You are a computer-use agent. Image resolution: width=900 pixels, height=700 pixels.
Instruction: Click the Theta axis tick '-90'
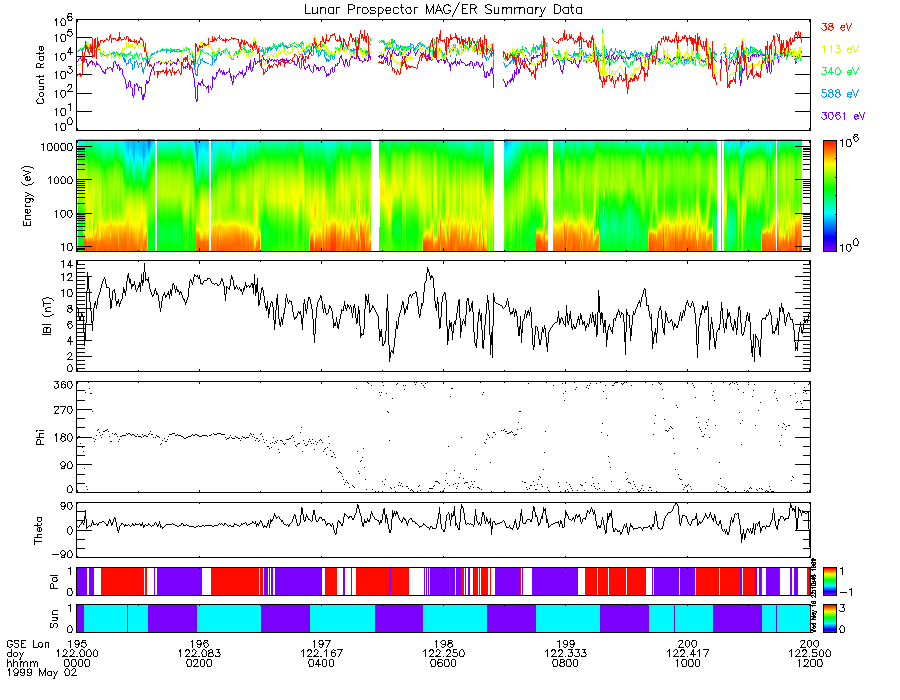pos(61,554)
